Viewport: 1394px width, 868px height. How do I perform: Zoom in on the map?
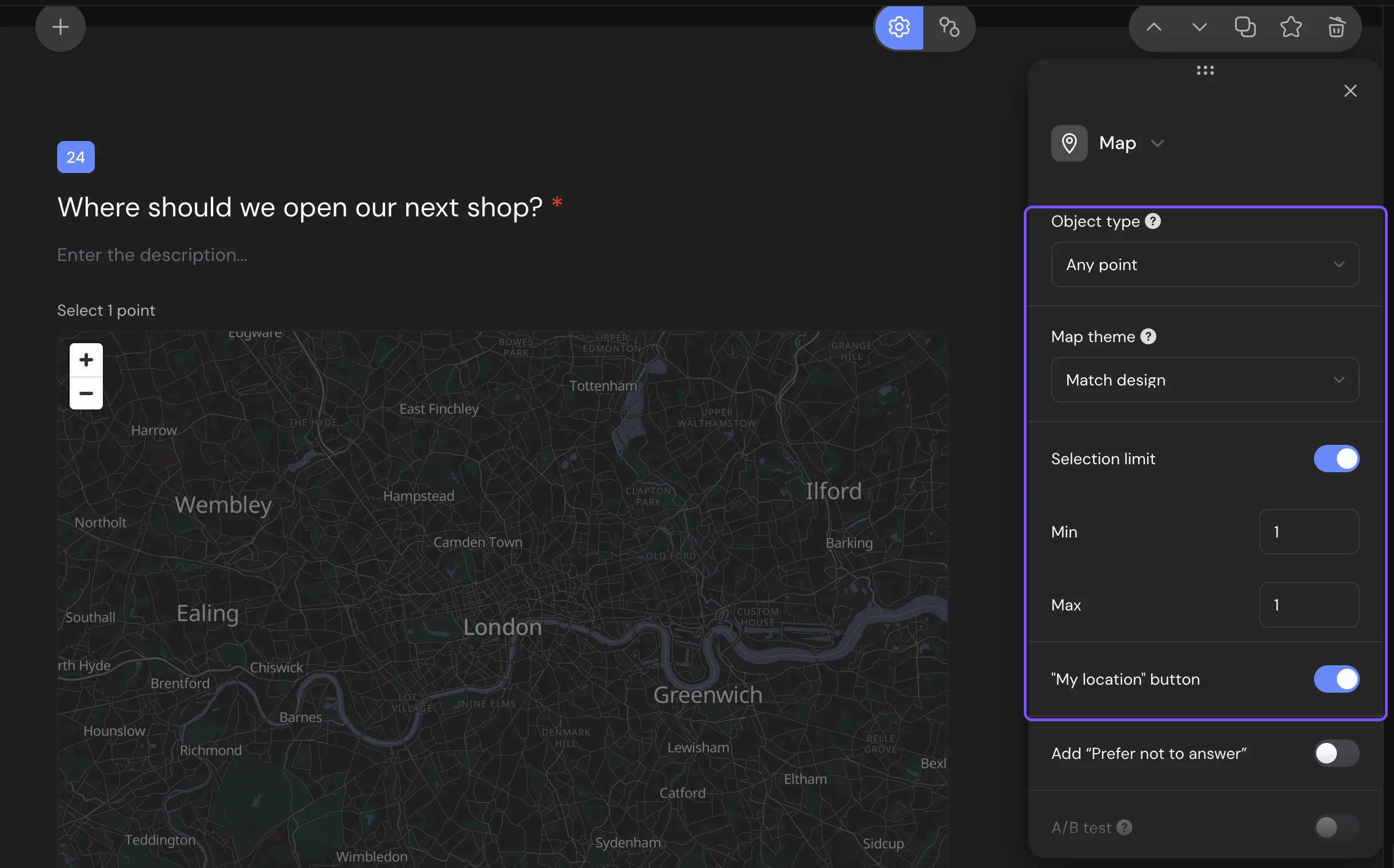[x=86, y=360]
